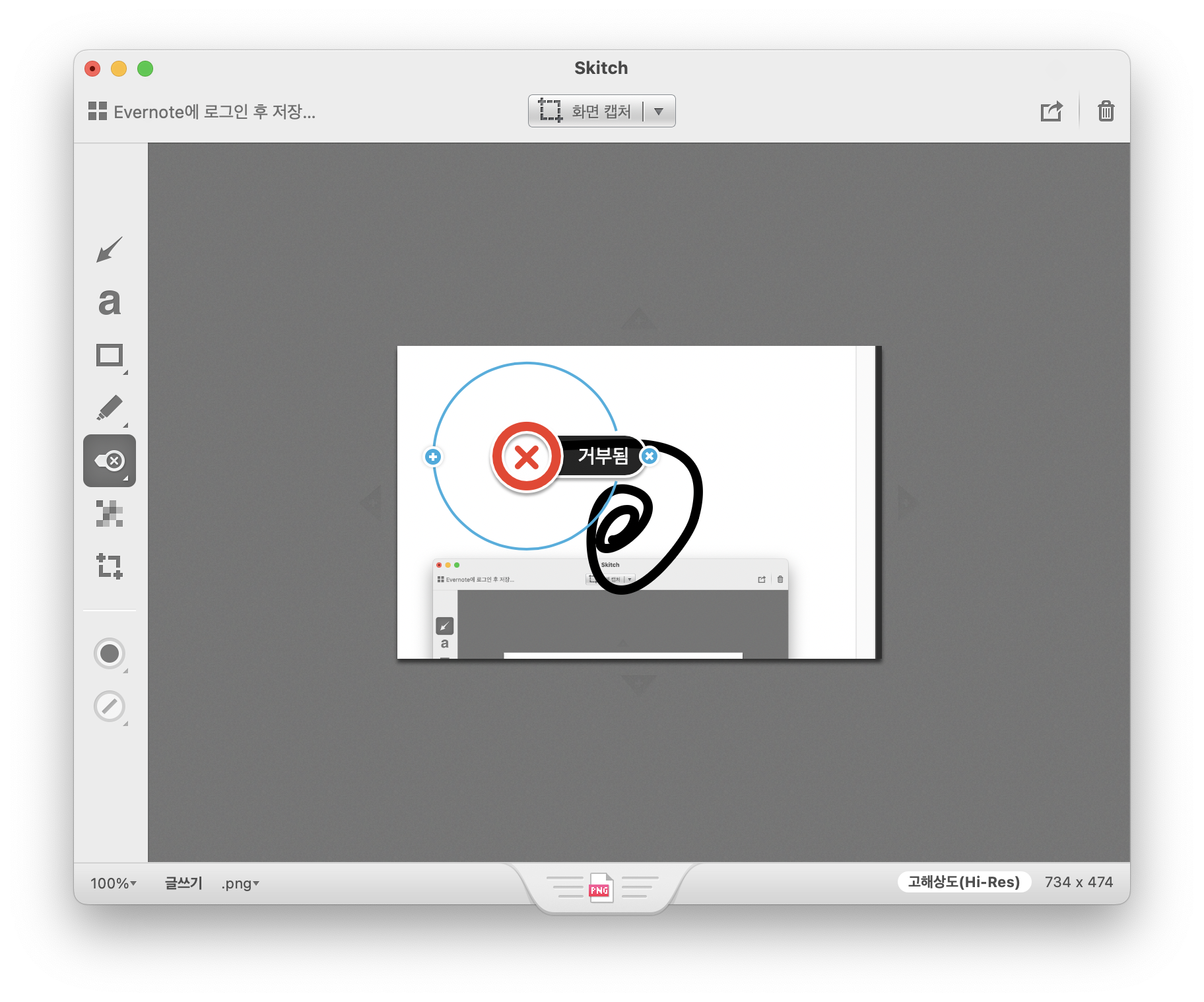1204x1002 pixels.
Task: Click the Evernote 로그인 후 저장 button
Action: click(202, 112)
